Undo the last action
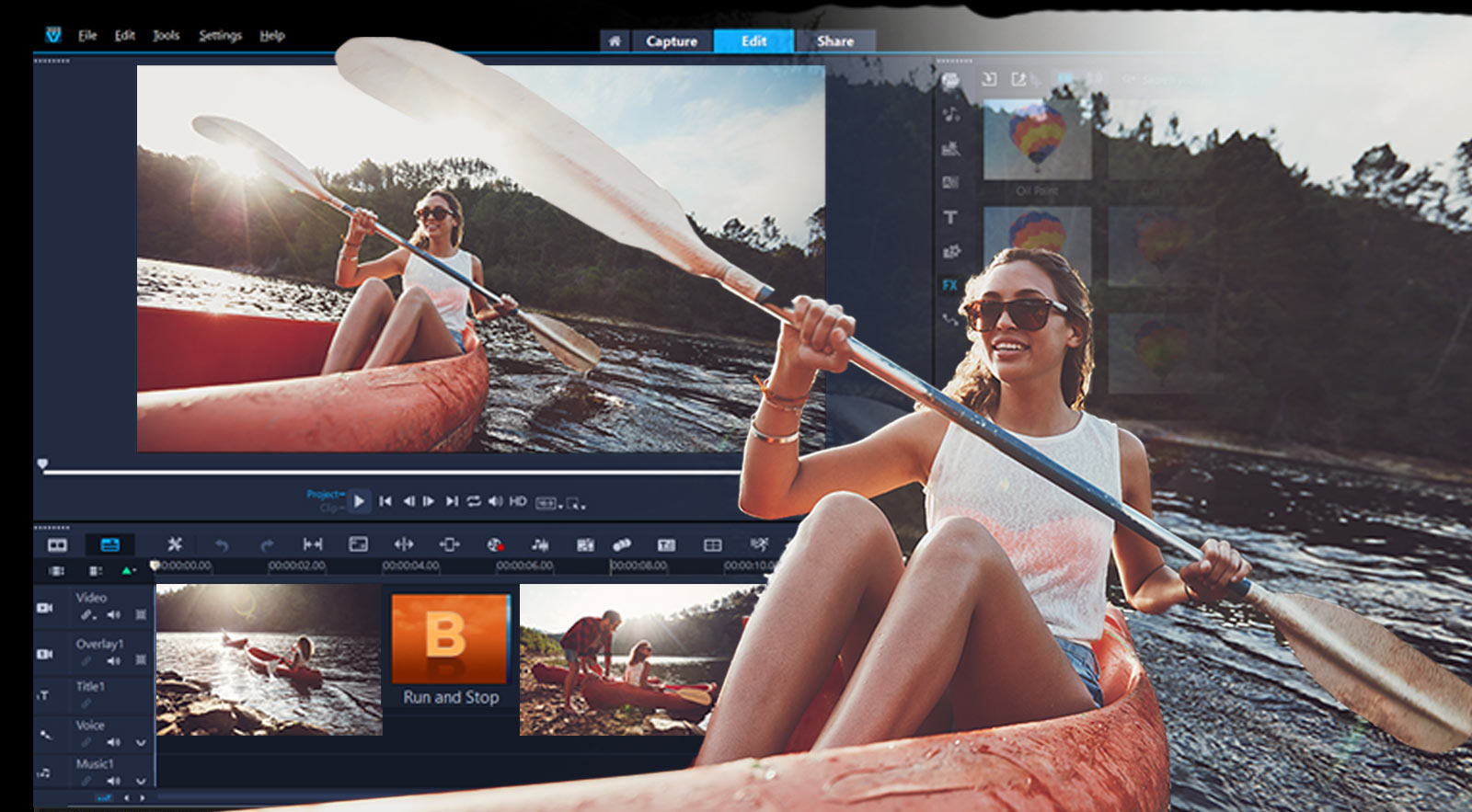 pos(222,545)
